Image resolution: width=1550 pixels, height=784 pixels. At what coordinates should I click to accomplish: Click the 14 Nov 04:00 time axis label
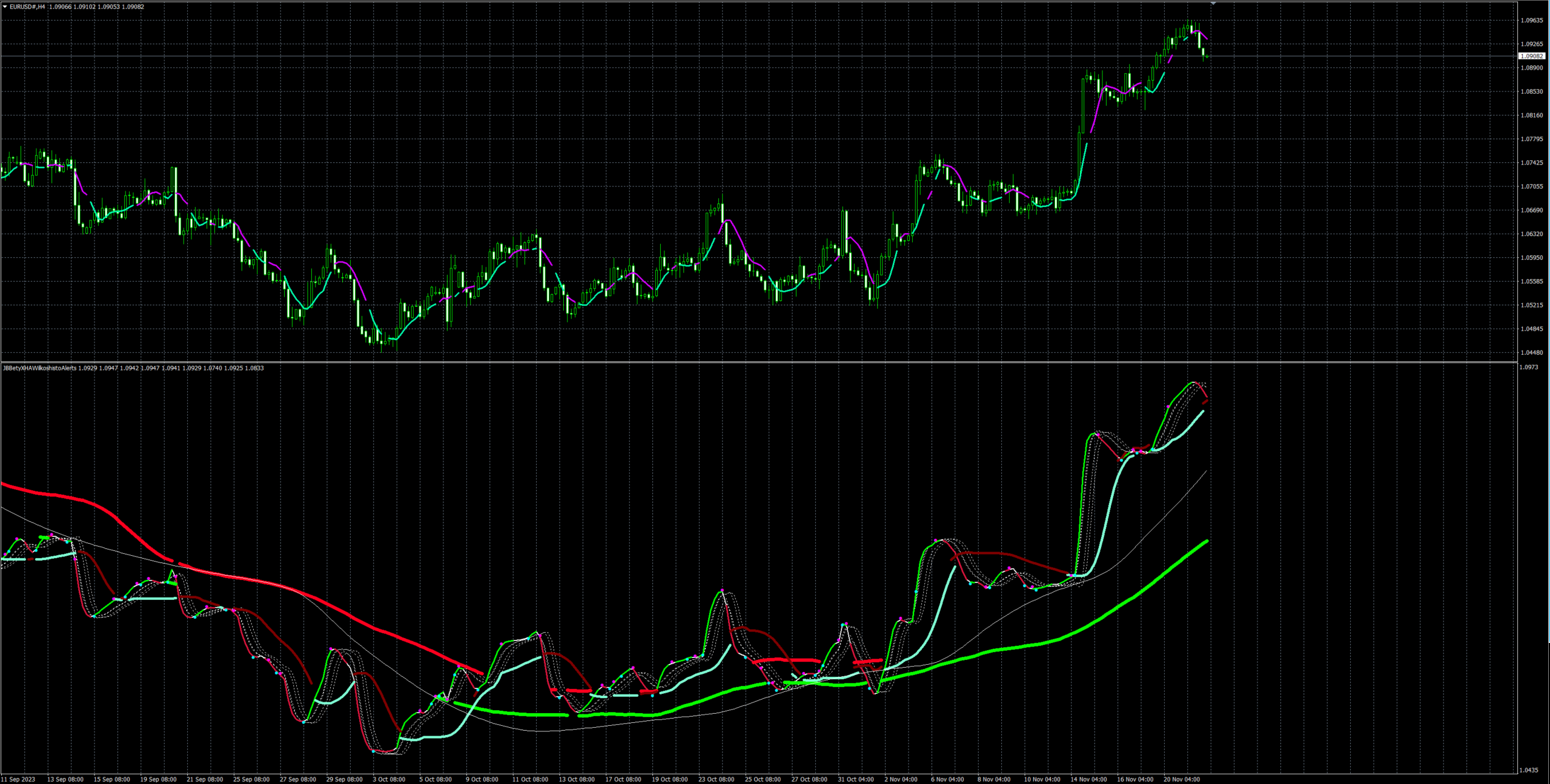click(1088, 779)
